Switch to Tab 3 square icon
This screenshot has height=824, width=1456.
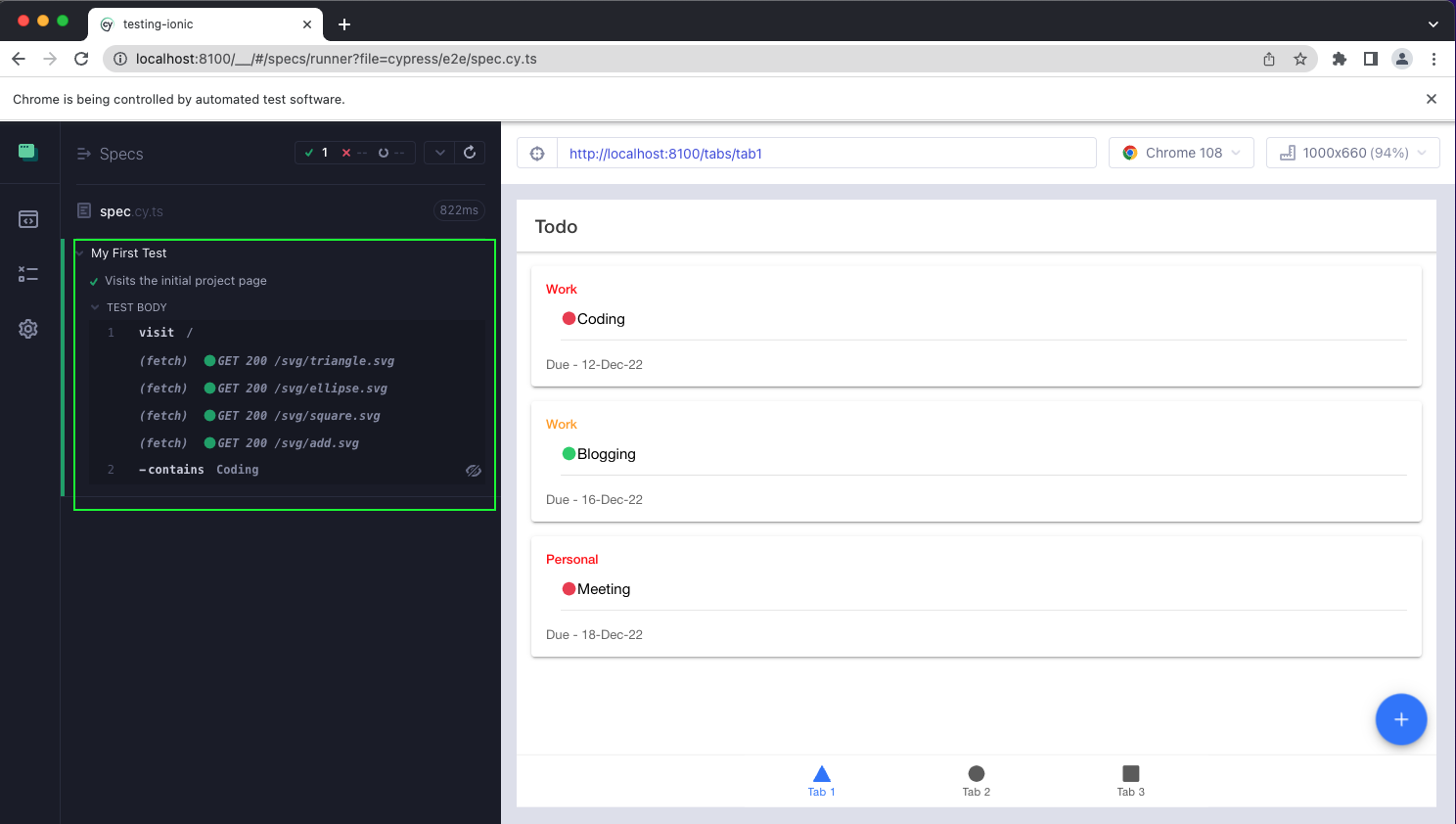click(x=1131, y=773)
